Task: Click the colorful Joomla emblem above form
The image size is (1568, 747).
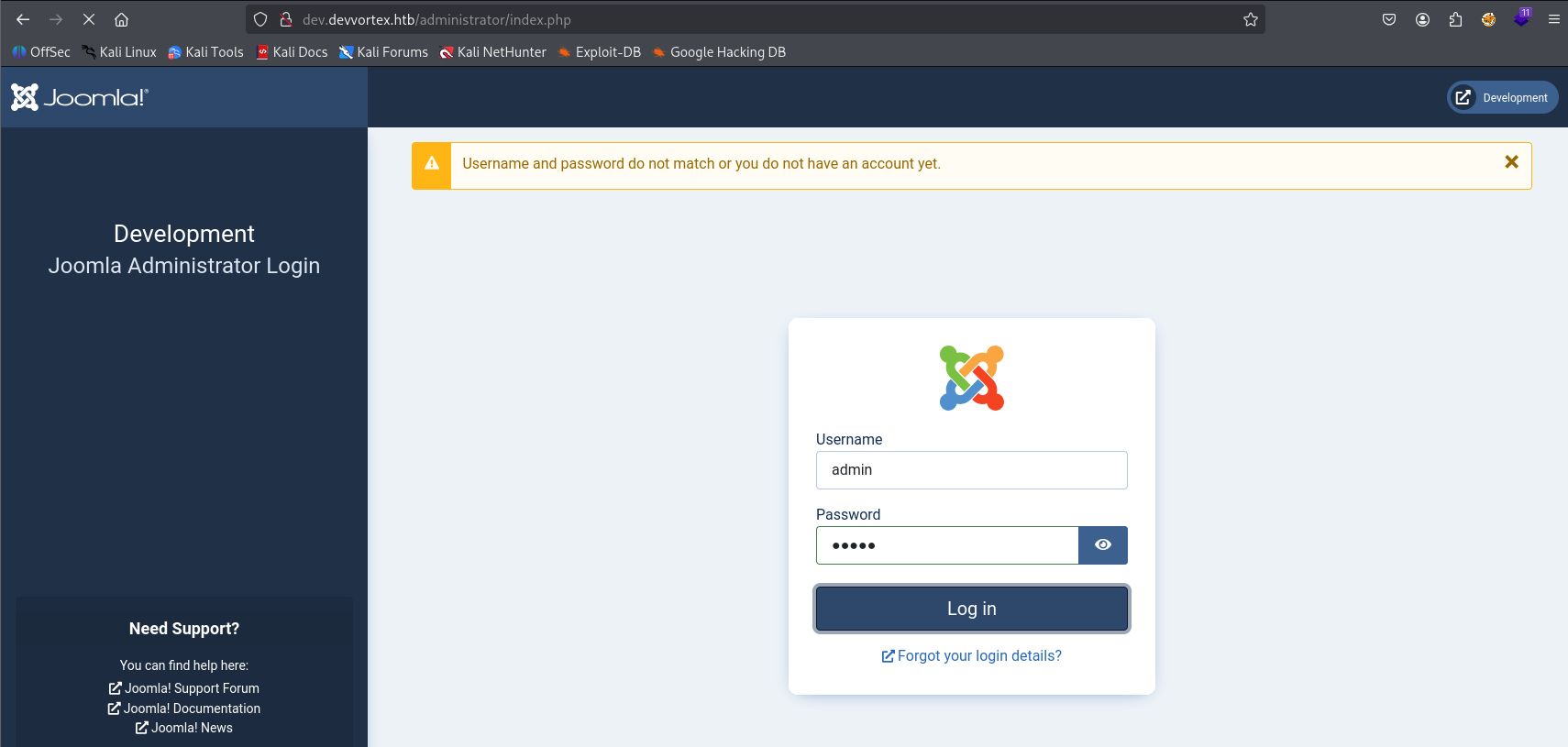Action: [972, 378]
